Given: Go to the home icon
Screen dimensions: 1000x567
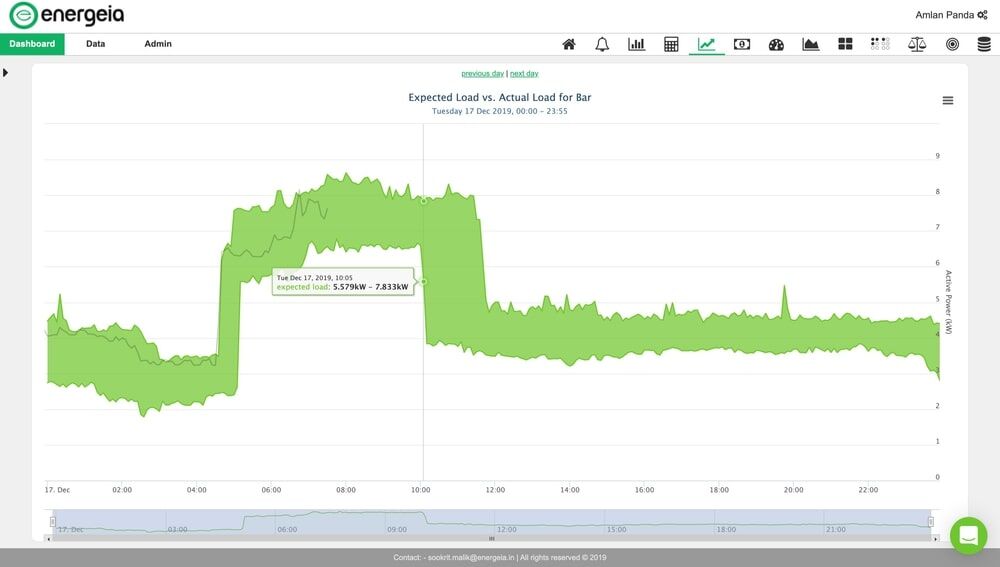Looking at the screenshot, I should tap(569, 44).
